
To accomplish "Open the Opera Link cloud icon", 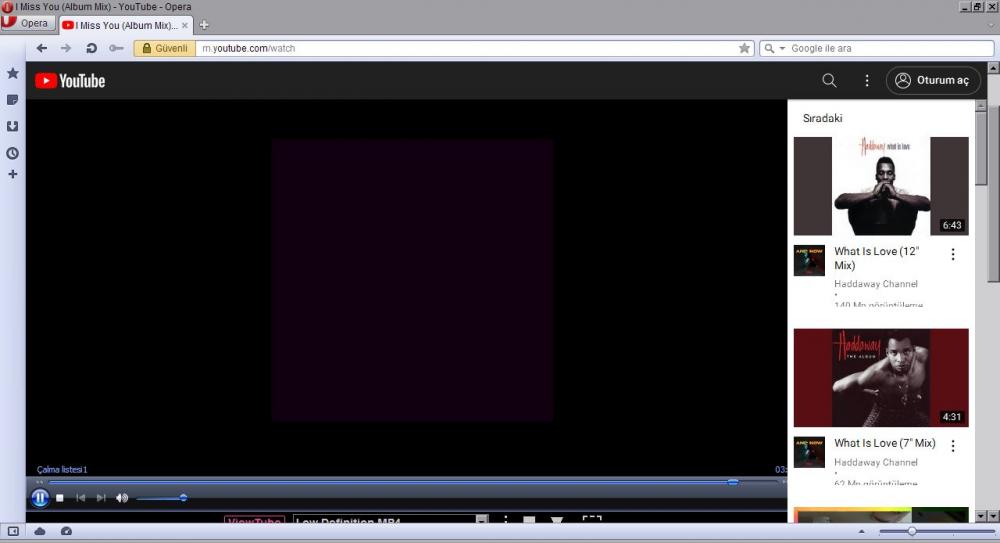I will point(40,531).
